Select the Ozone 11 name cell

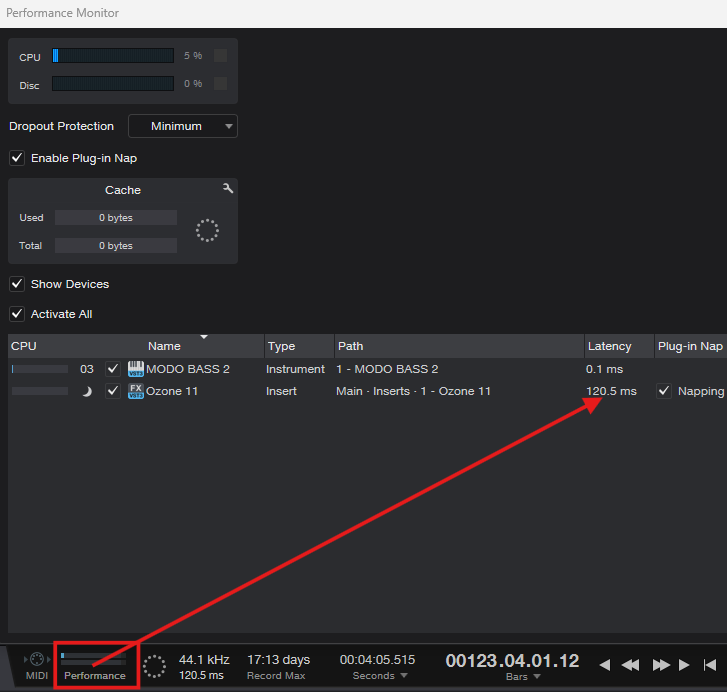(172, 391)
